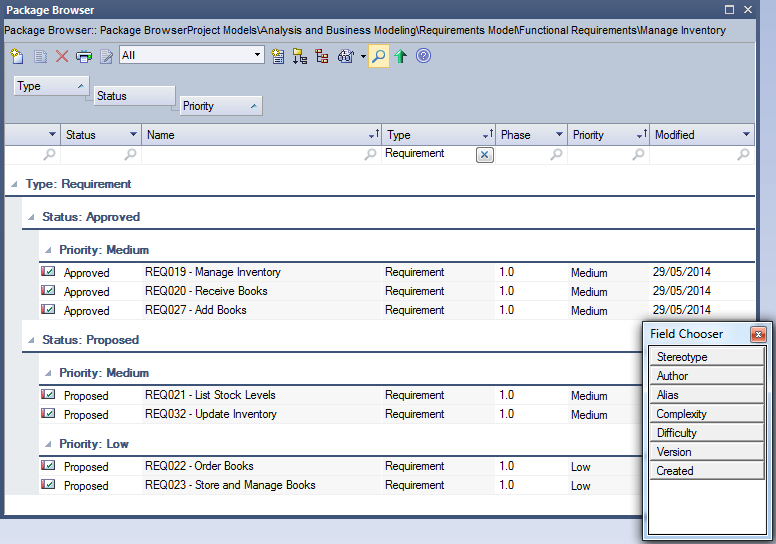Click the new element toolbar icon
776x544 pixels.
(17, 56)
